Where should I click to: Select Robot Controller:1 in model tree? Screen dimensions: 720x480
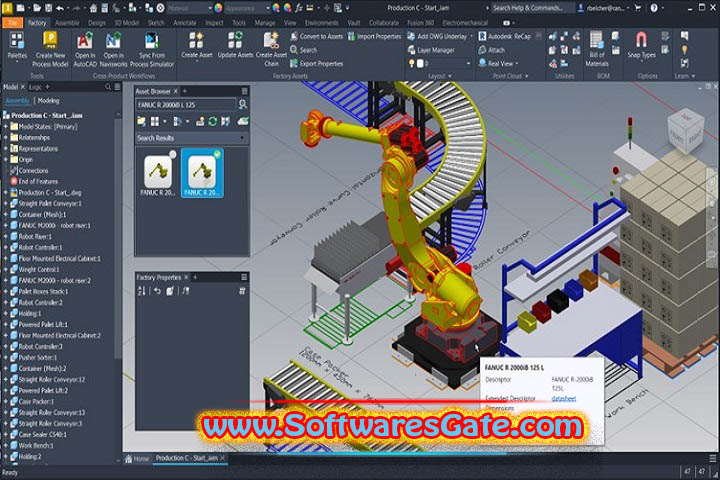[40, 247]
